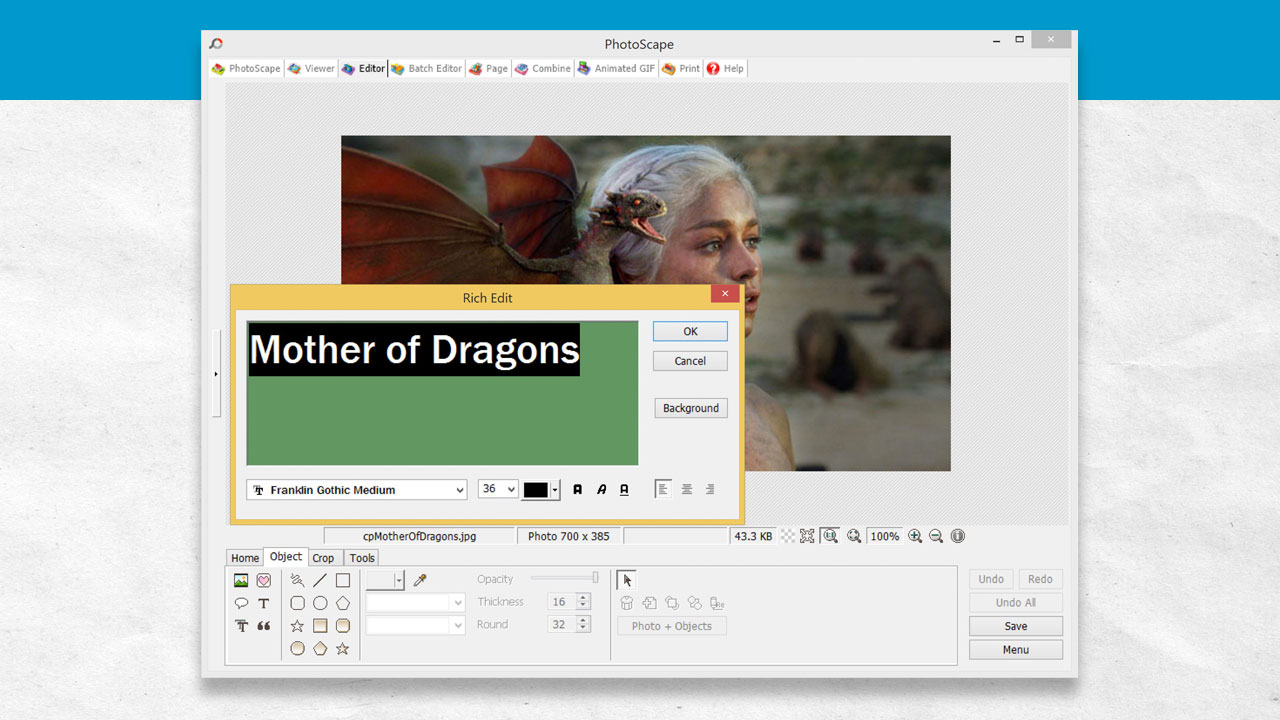Screen dimensions: 1280x720
Task: Toggle bold text formatting
Action: [578, 488]
